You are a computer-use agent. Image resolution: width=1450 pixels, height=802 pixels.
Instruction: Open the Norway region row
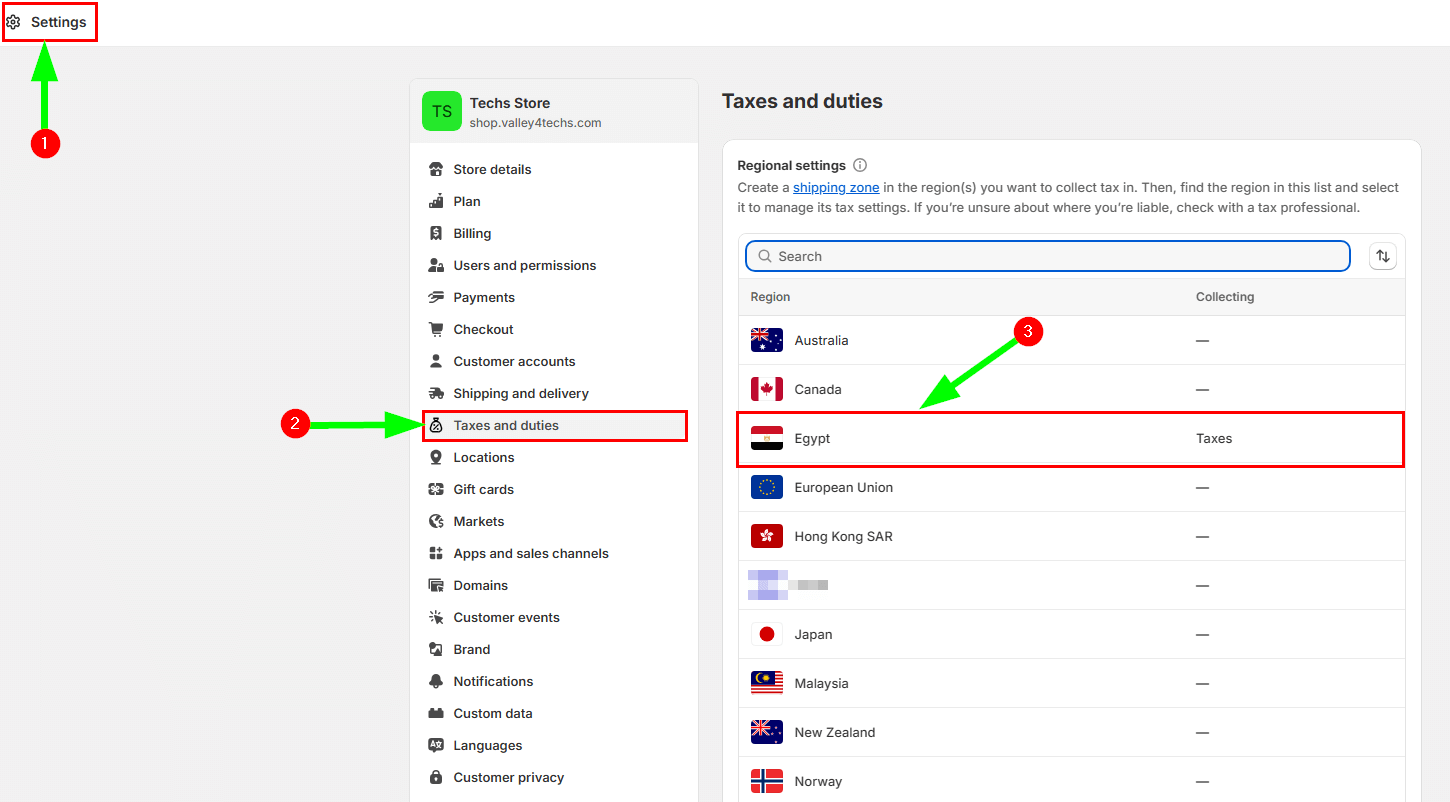(x=1072, y=781)
